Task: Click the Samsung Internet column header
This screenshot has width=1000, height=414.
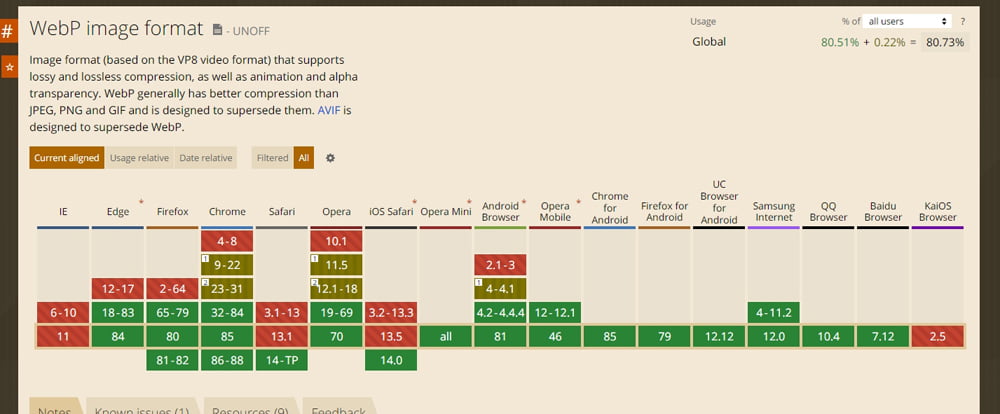Action: click(774, 212)
